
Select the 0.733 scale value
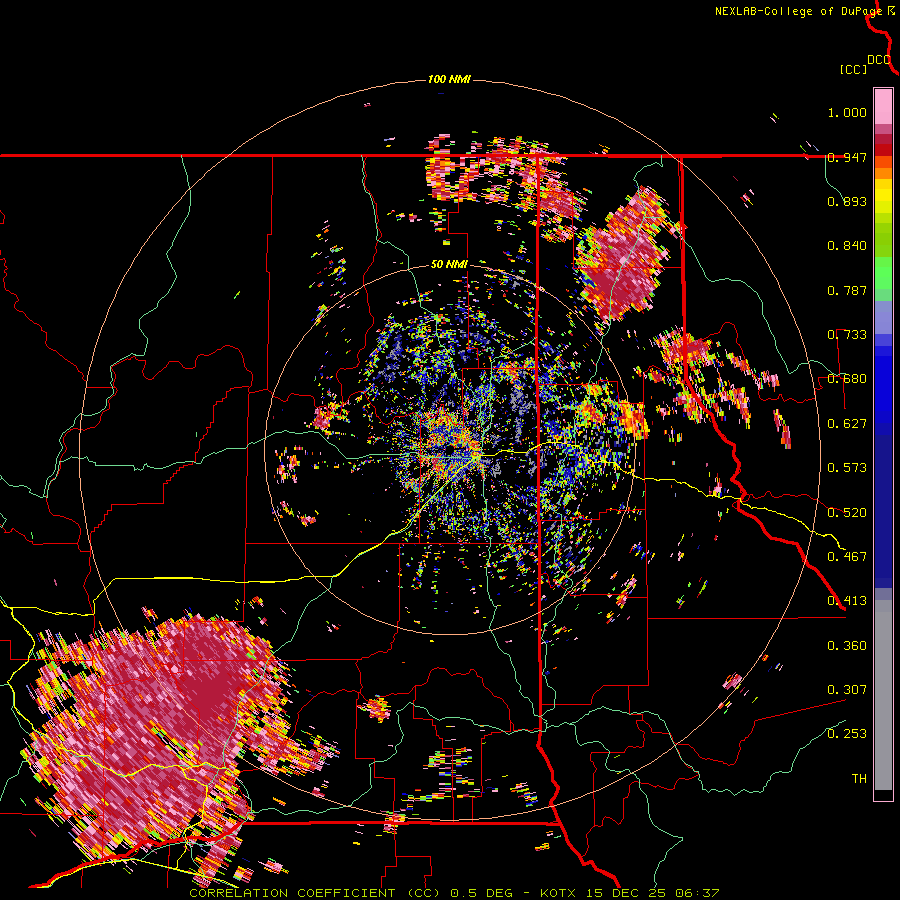(847, 335)
